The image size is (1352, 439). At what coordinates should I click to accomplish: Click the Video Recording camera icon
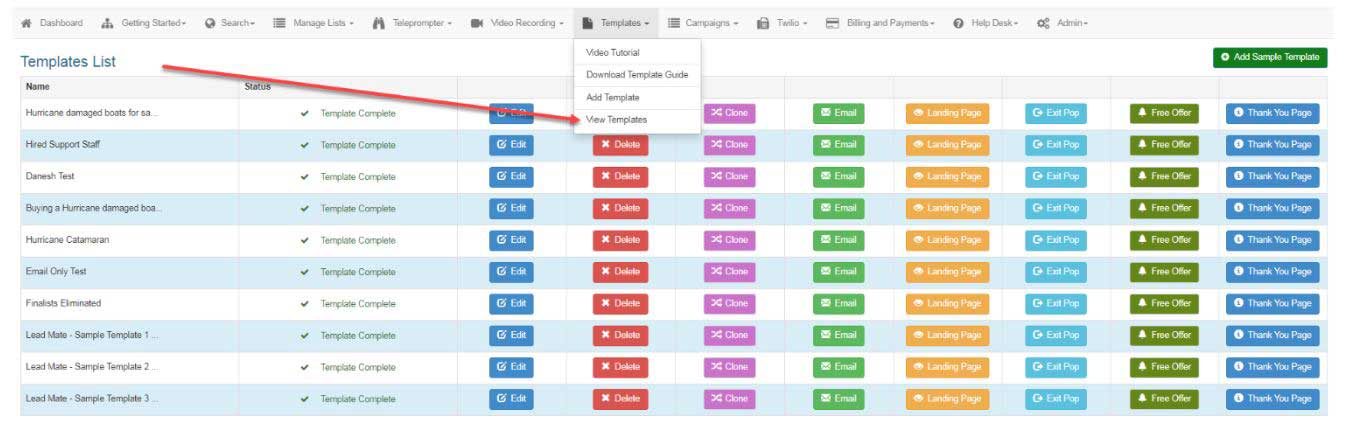tap(477, 23)
